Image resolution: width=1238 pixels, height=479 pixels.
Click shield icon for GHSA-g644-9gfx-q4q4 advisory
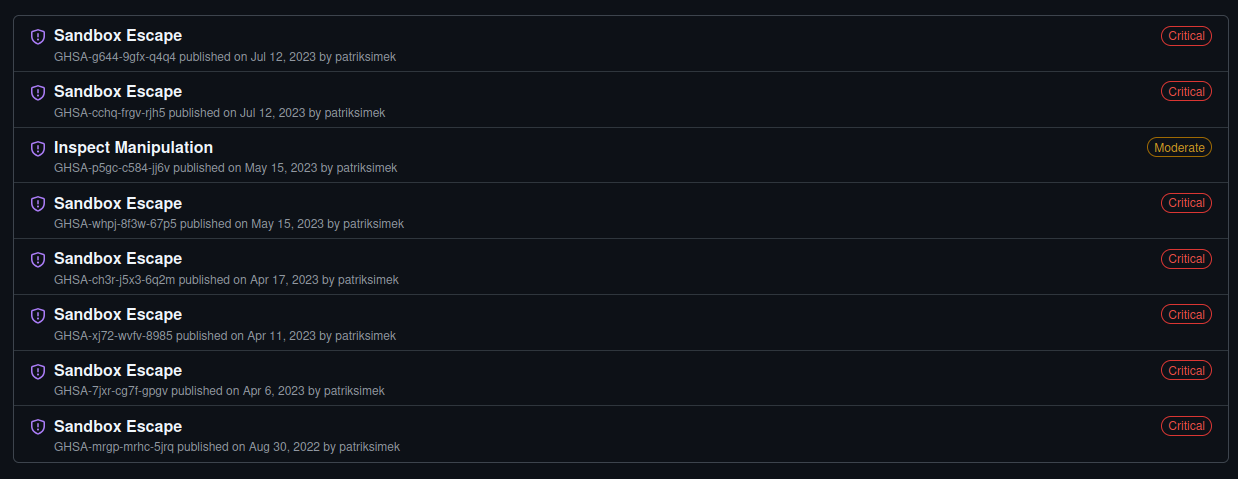click(38, 37)
